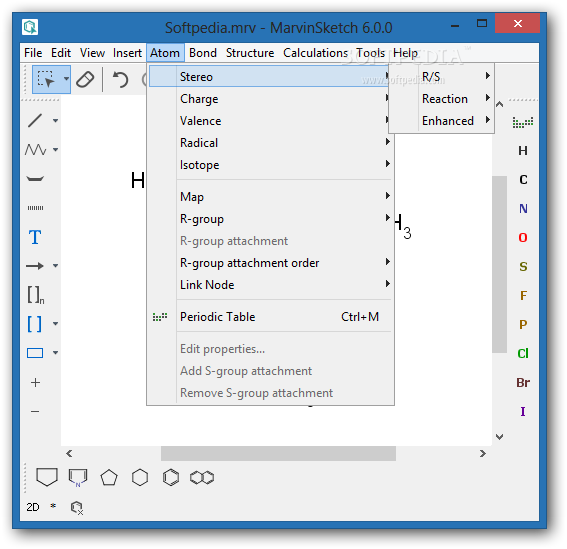Open the Charge submenu item
The width and height of the screenshot is (567, 549).
(270, 99)
